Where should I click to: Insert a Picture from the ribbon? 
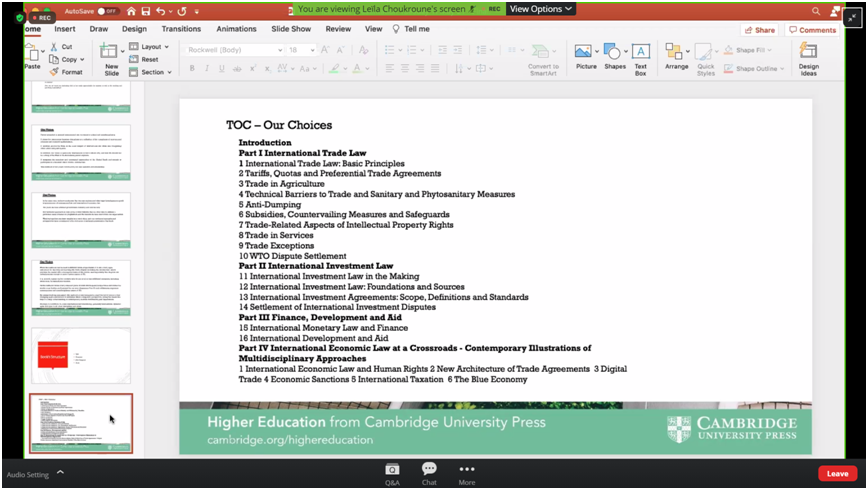pyautogui.click(x=585, y=56)
